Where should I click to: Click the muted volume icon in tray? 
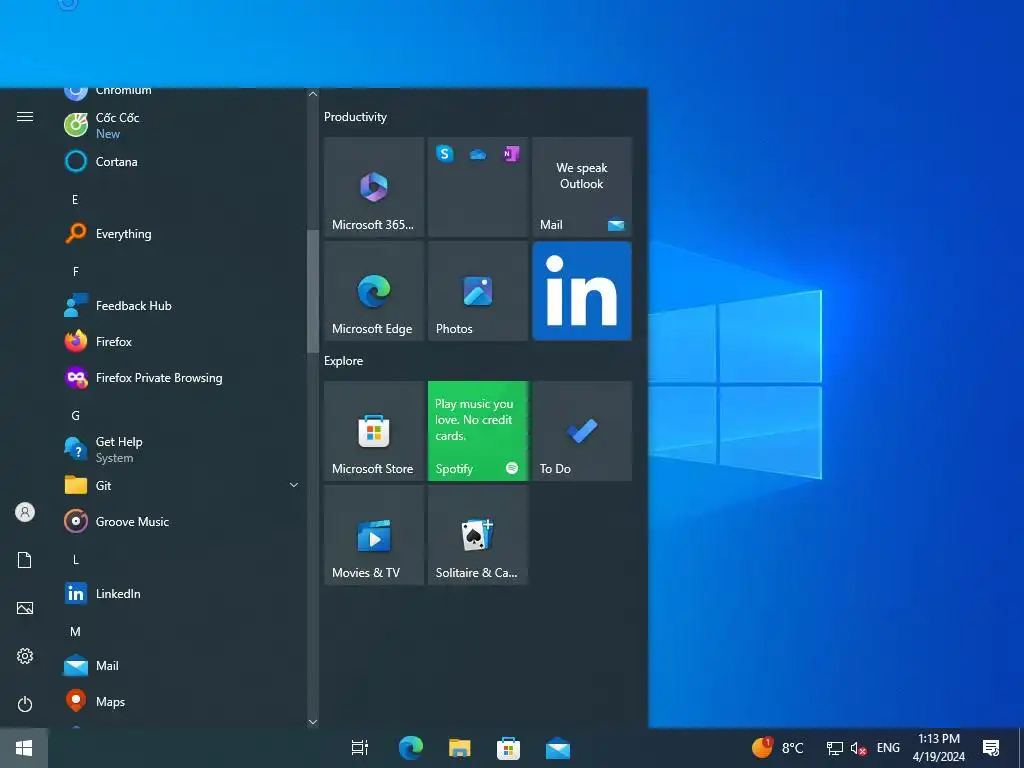pos(858,748)
